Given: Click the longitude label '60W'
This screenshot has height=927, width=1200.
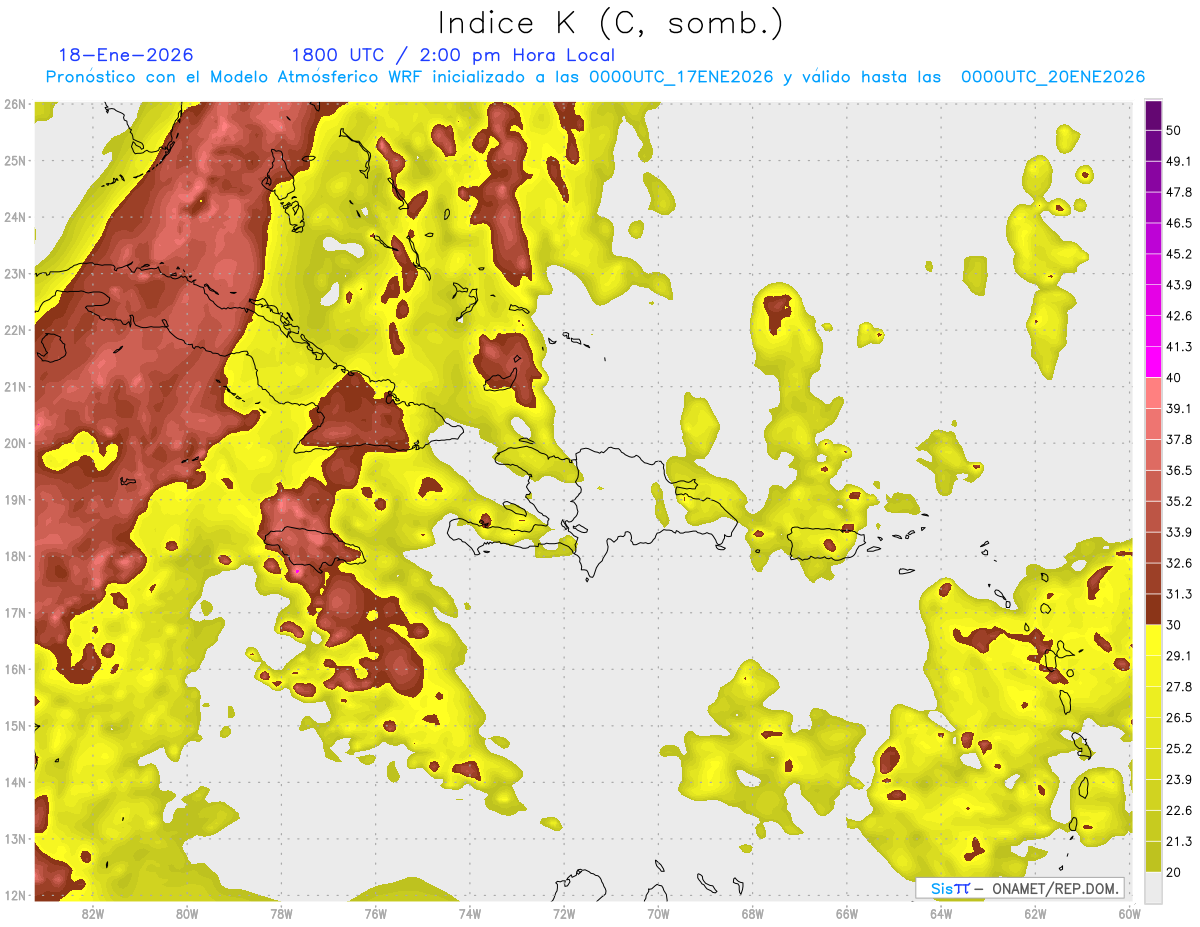Looking at the screenshot, I should coord(1129,914).
